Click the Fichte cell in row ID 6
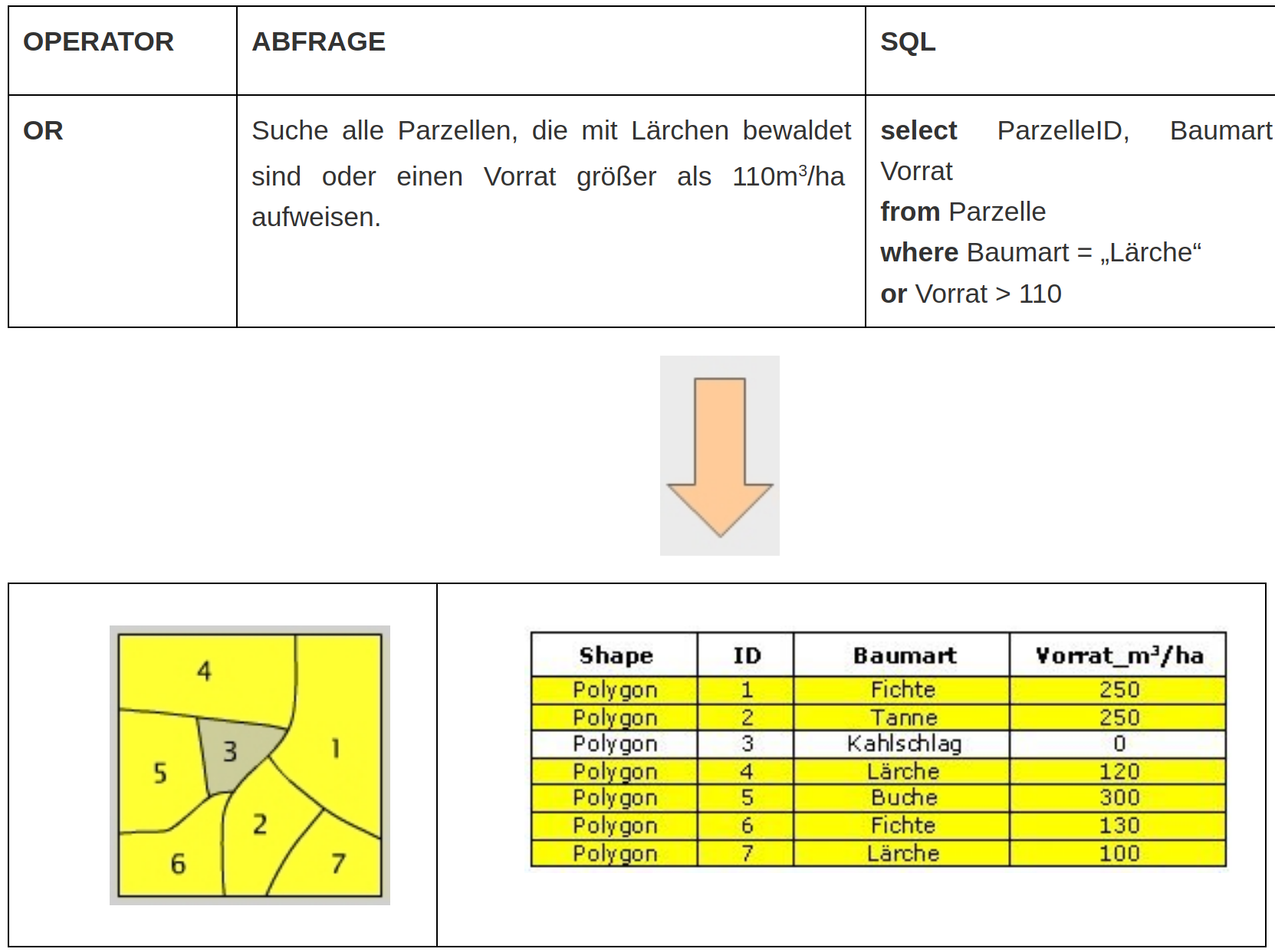The image size is (1275, 952). pos(902,826)
